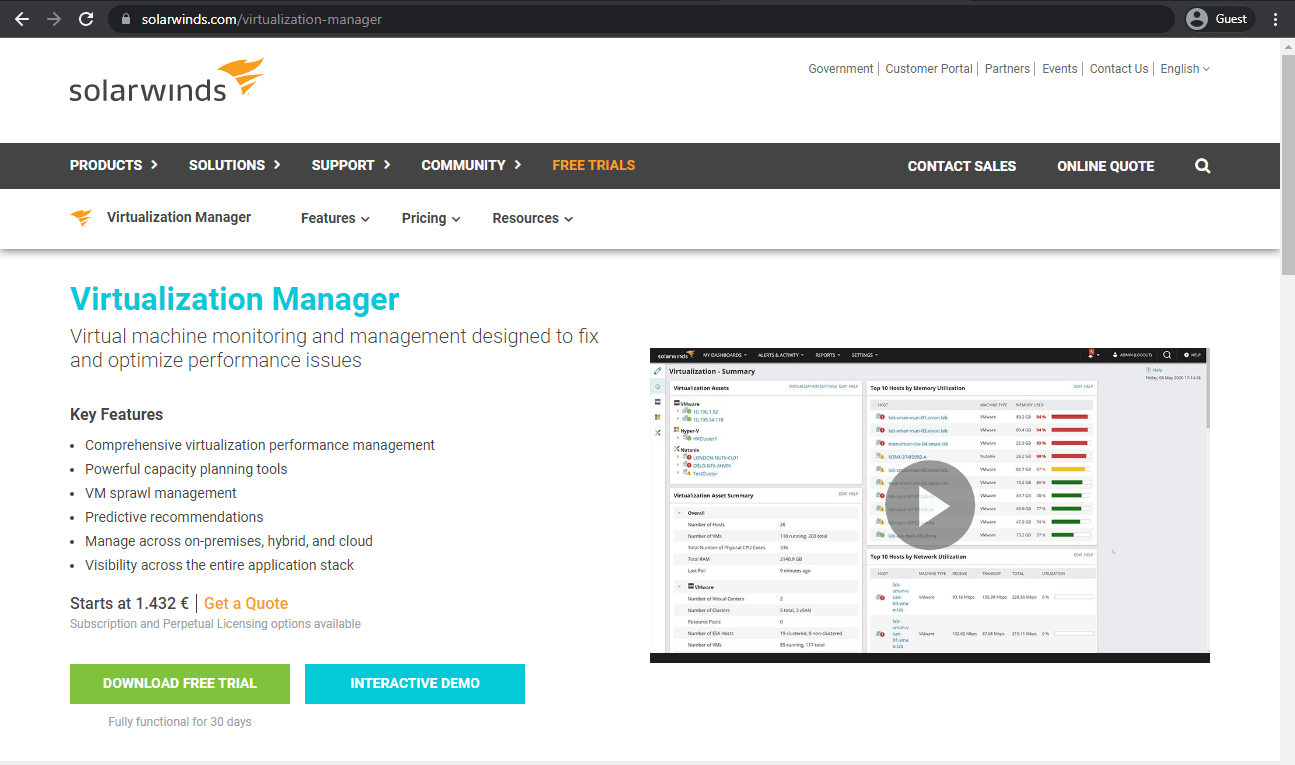The height and width of the screenshot is (765, 1295).
Task: Click the DOWNLOAD FREE TRIAL button
Action: pyautogui.click(x=179, y=684)
